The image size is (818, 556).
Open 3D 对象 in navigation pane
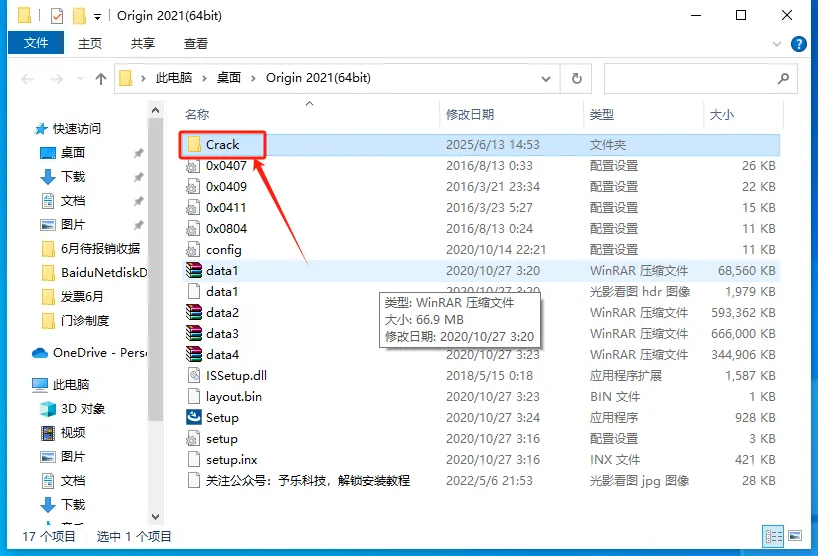point(73,408)
